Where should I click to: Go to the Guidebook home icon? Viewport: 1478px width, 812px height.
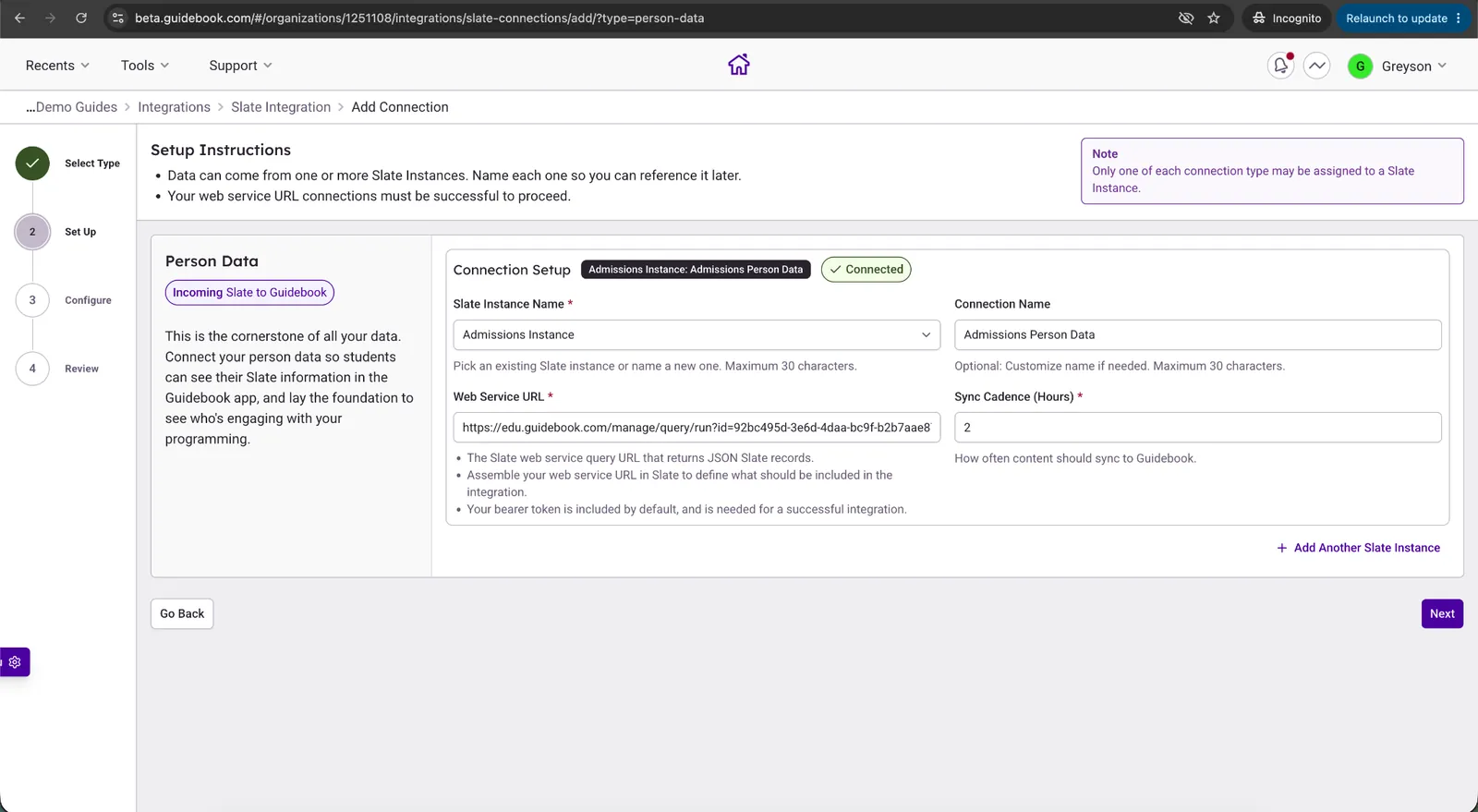pyautogui.click(x=739, y=65)
